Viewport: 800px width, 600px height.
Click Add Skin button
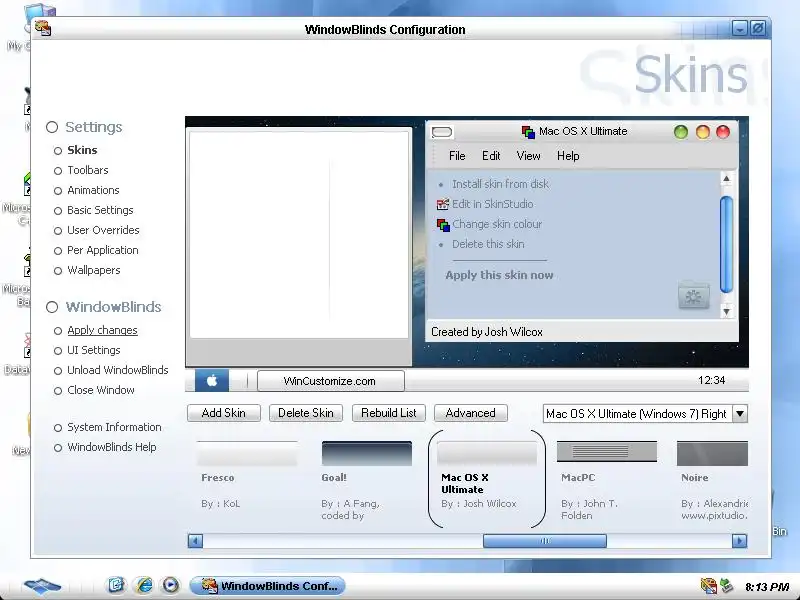[223, 413]
